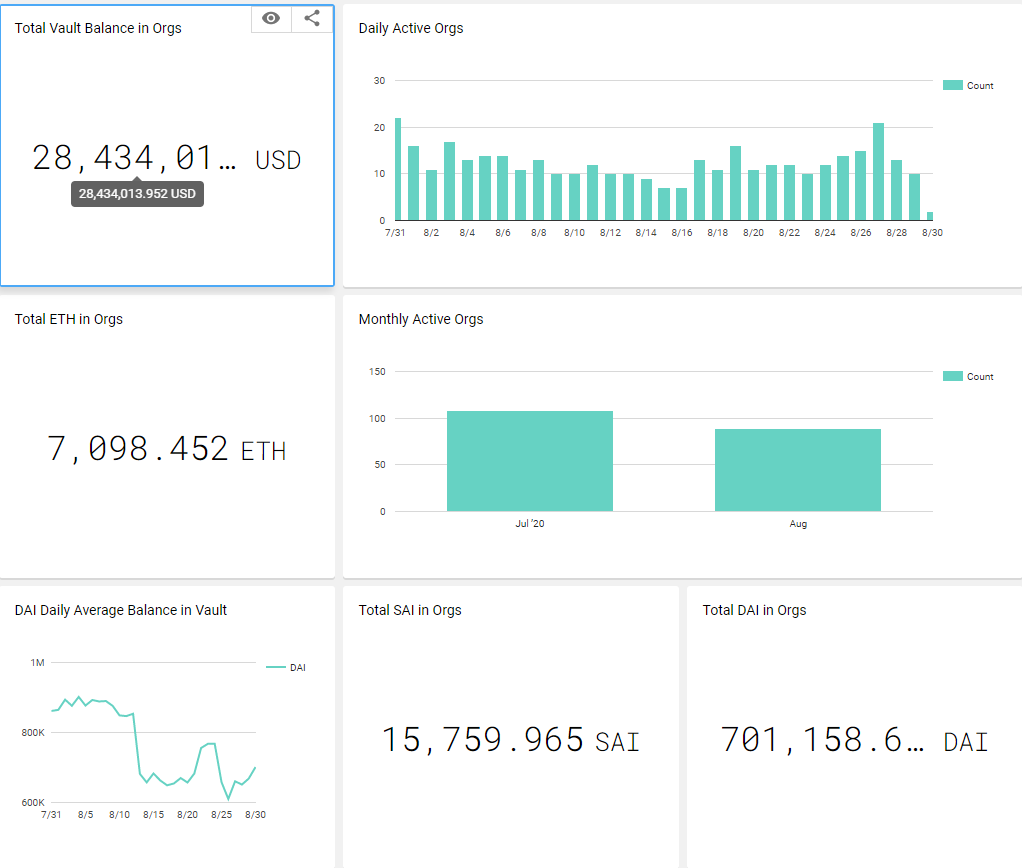1022x868 pixels.
Task: Click the short 8/30 bar in Daily Active Orgs
Action: coord(930,216)
